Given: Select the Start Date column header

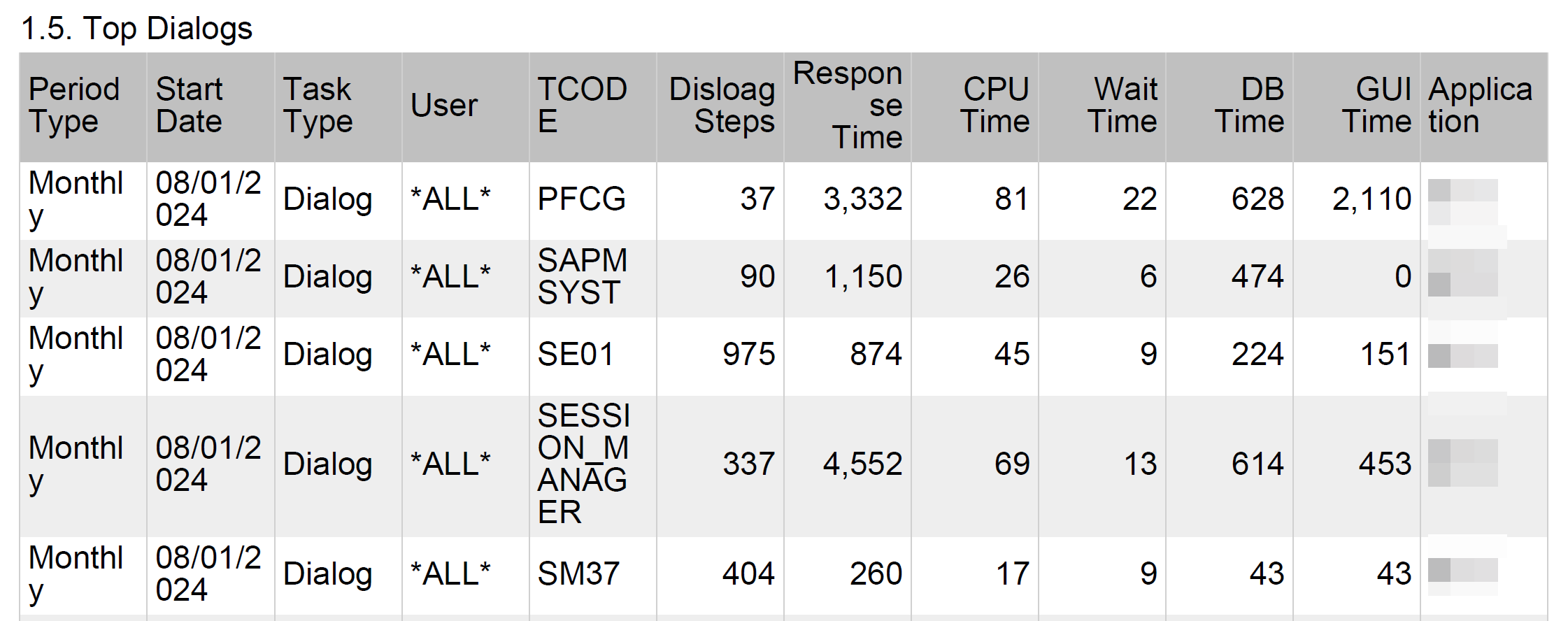Looking at the screenshot, I should tap(189, 106).
